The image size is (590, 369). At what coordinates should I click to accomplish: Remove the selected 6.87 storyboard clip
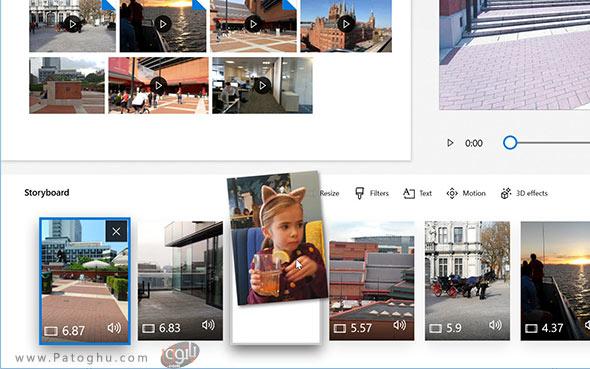(116, 231)
